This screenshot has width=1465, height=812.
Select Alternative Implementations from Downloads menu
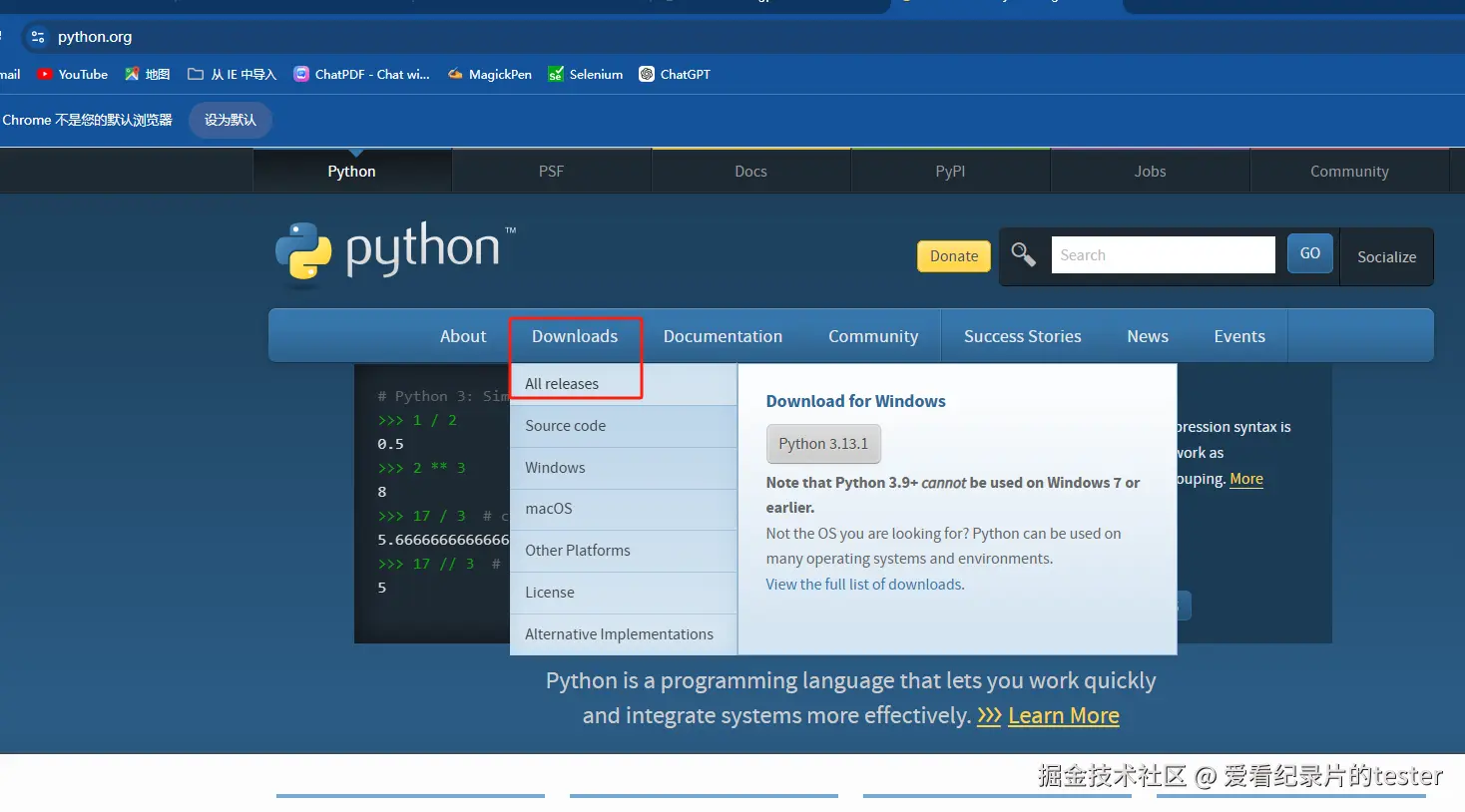coord(624,634)
